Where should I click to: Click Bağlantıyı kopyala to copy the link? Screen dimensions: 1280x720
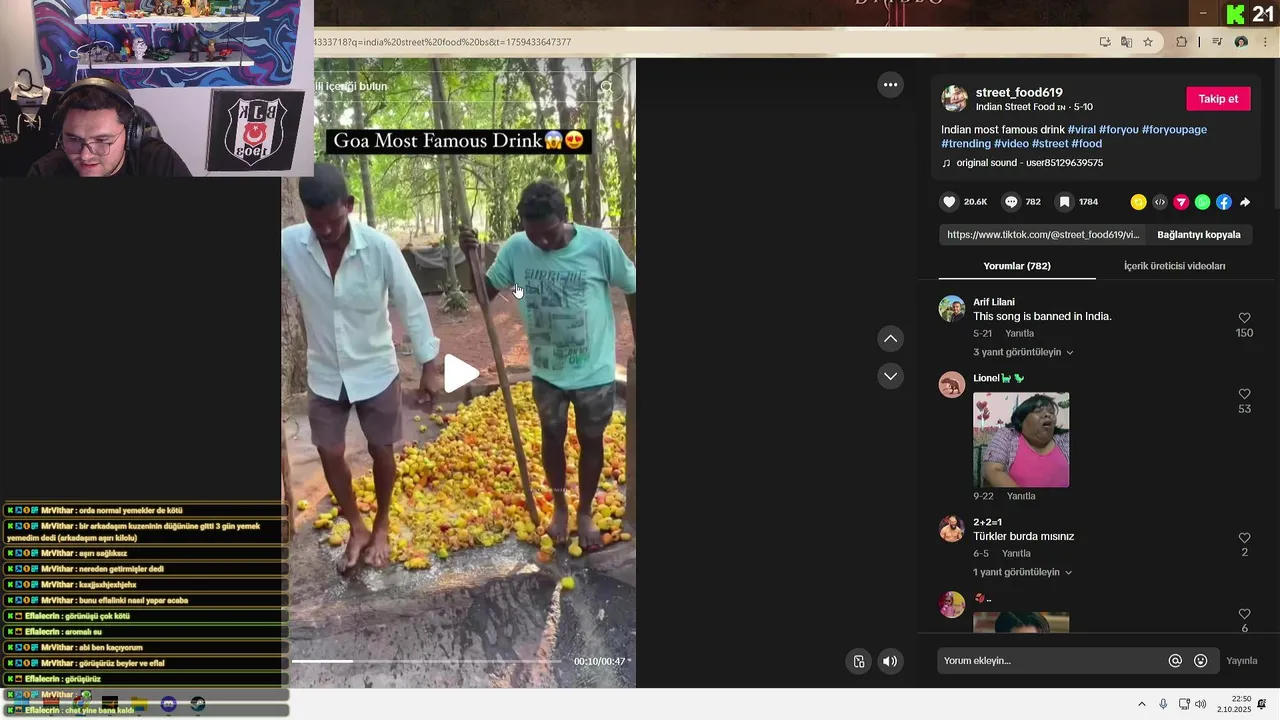1198,235
